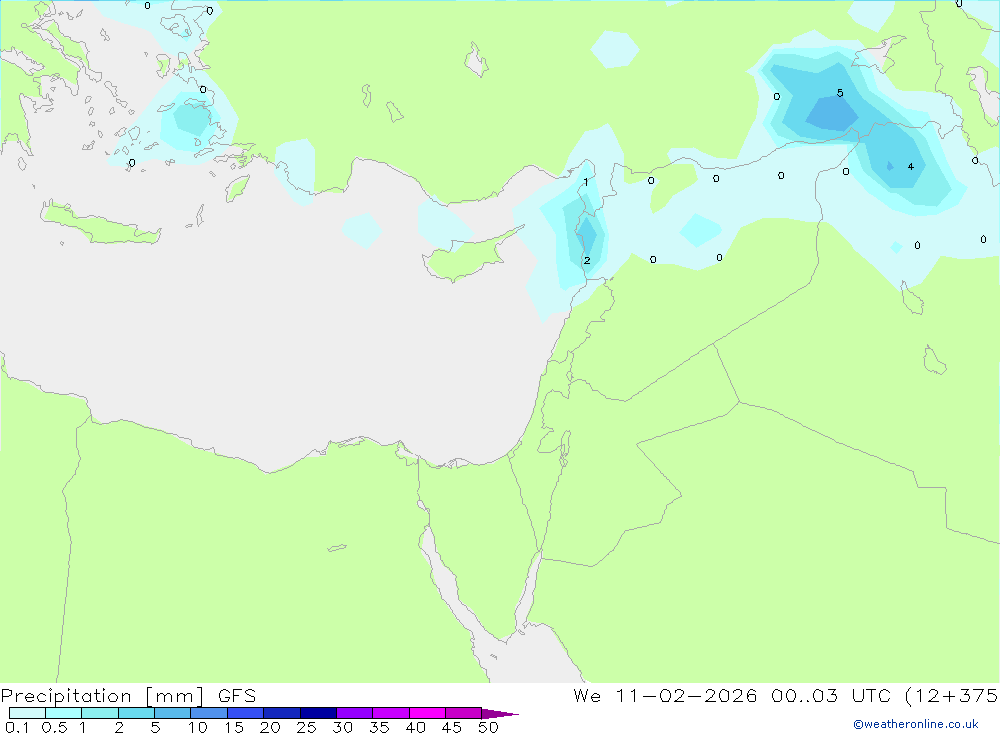The image size is (1000, 733).
Task: Pick the 2–5 mm legend swatch
Action: point(136,713)
